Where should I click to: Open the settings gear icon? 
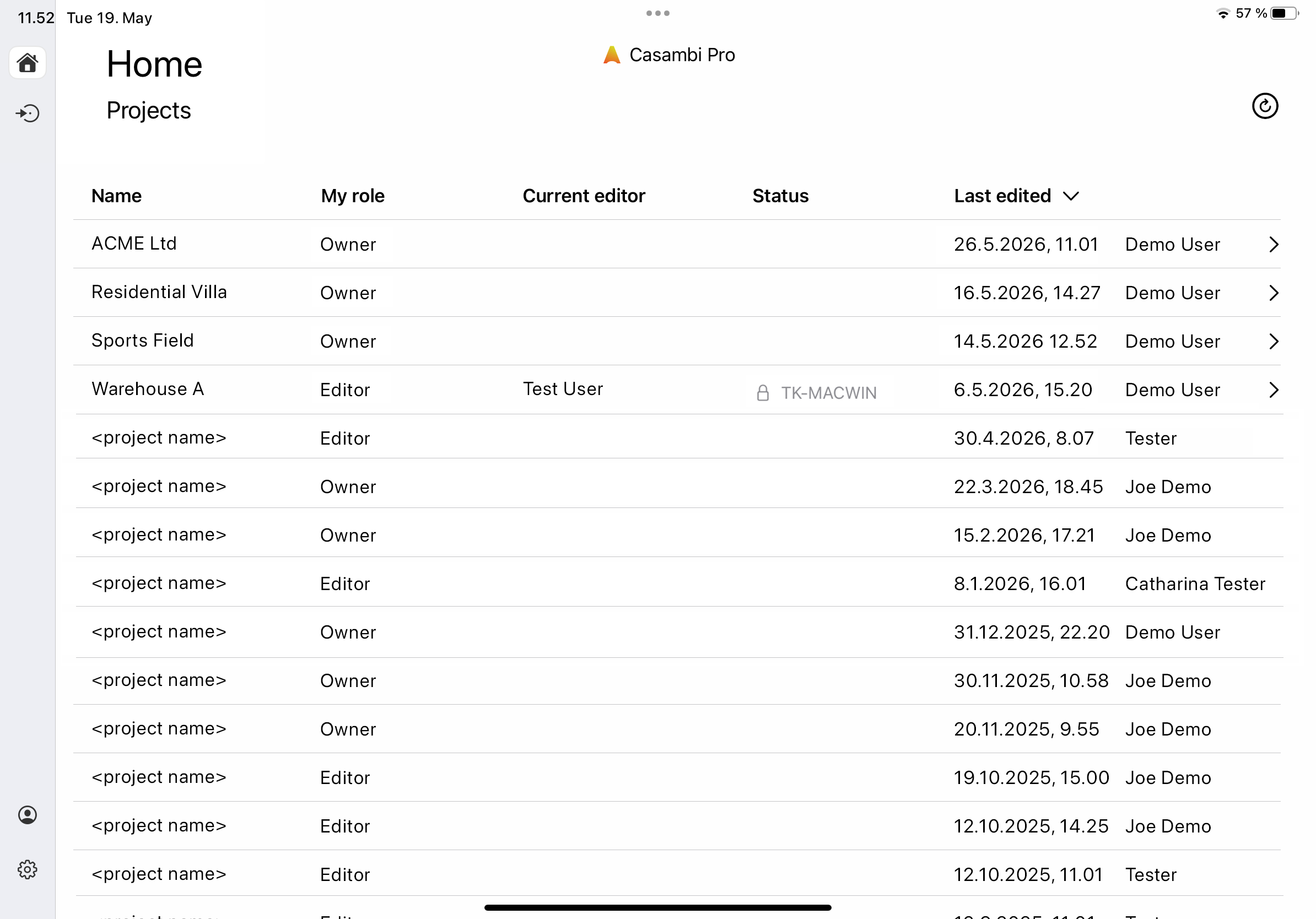28,869
